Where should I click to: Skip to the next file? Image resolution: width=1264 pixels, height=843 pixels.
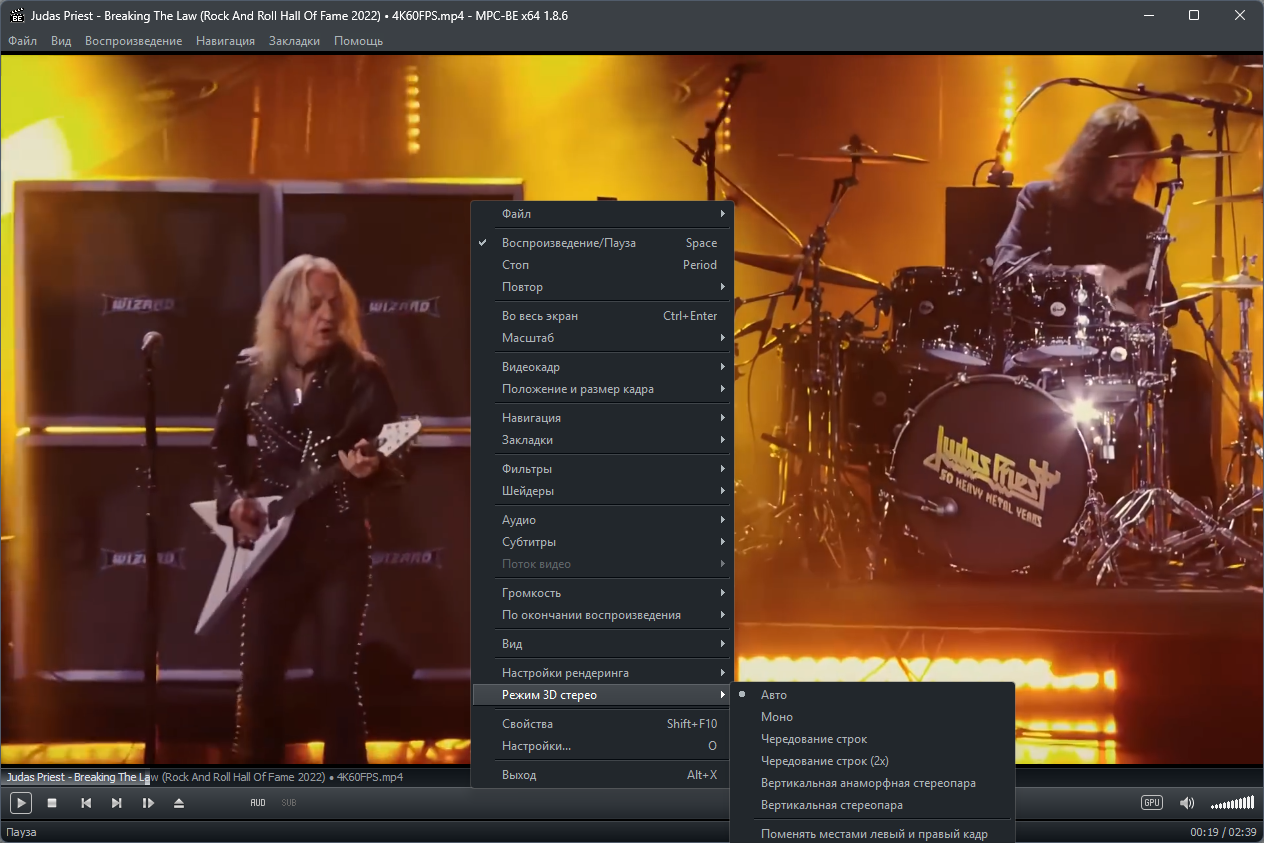[116, 803]
